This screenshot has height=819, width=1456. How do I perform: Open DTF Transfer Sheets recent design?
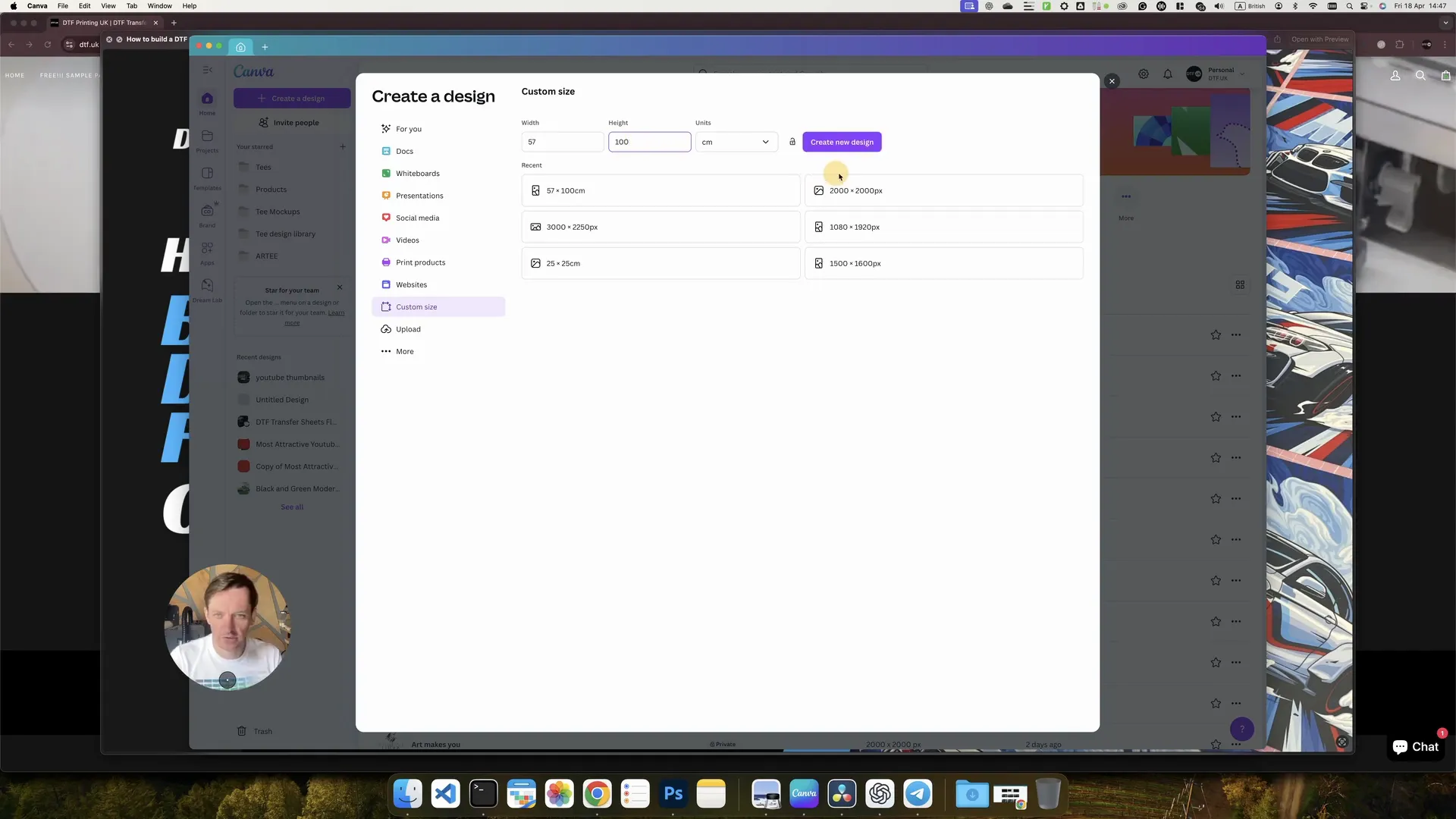(291, 422)
